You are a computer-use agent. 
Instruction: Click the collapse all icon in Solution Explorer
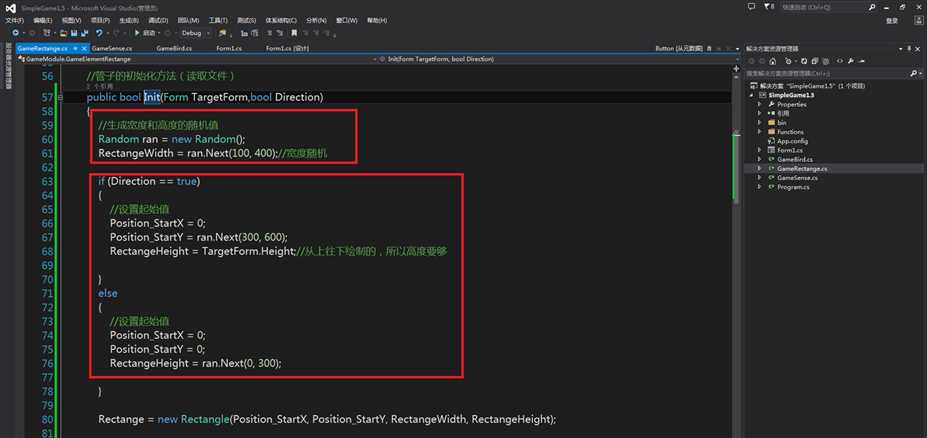(815, 61)
